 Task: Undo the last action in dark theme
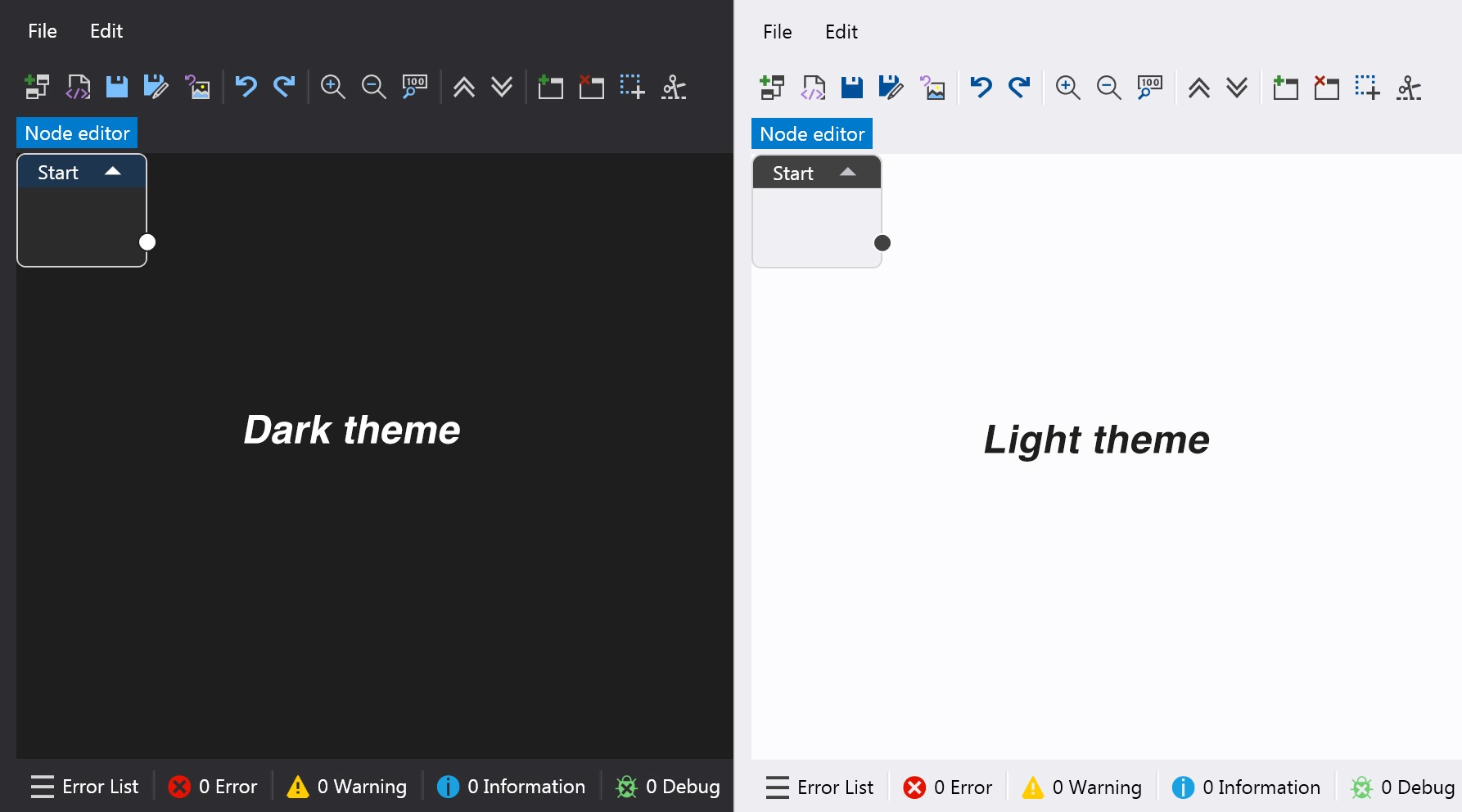[x=246, y=87]
